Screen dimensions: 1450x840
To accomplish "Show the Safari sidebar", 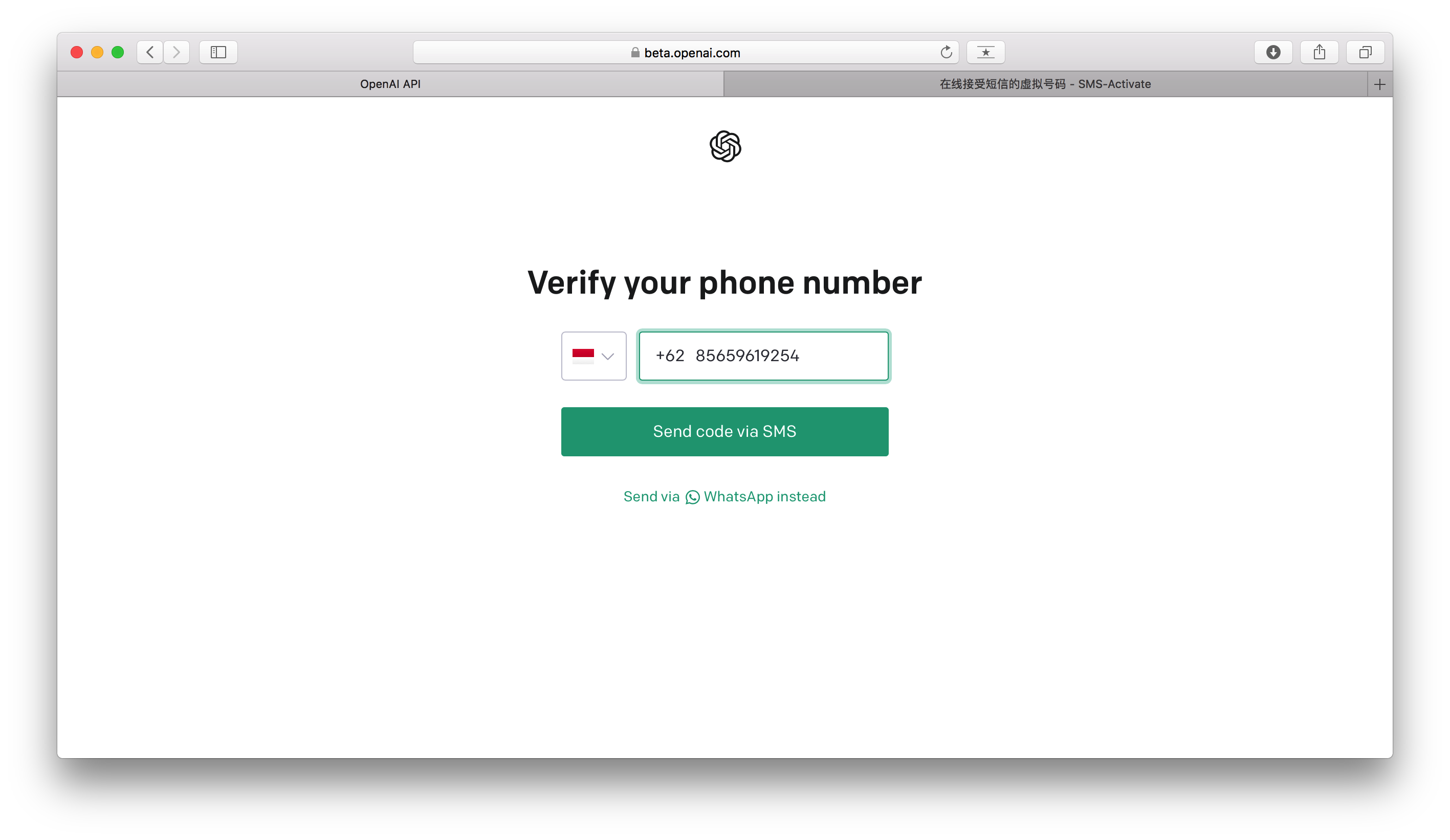I will point(218,52).
